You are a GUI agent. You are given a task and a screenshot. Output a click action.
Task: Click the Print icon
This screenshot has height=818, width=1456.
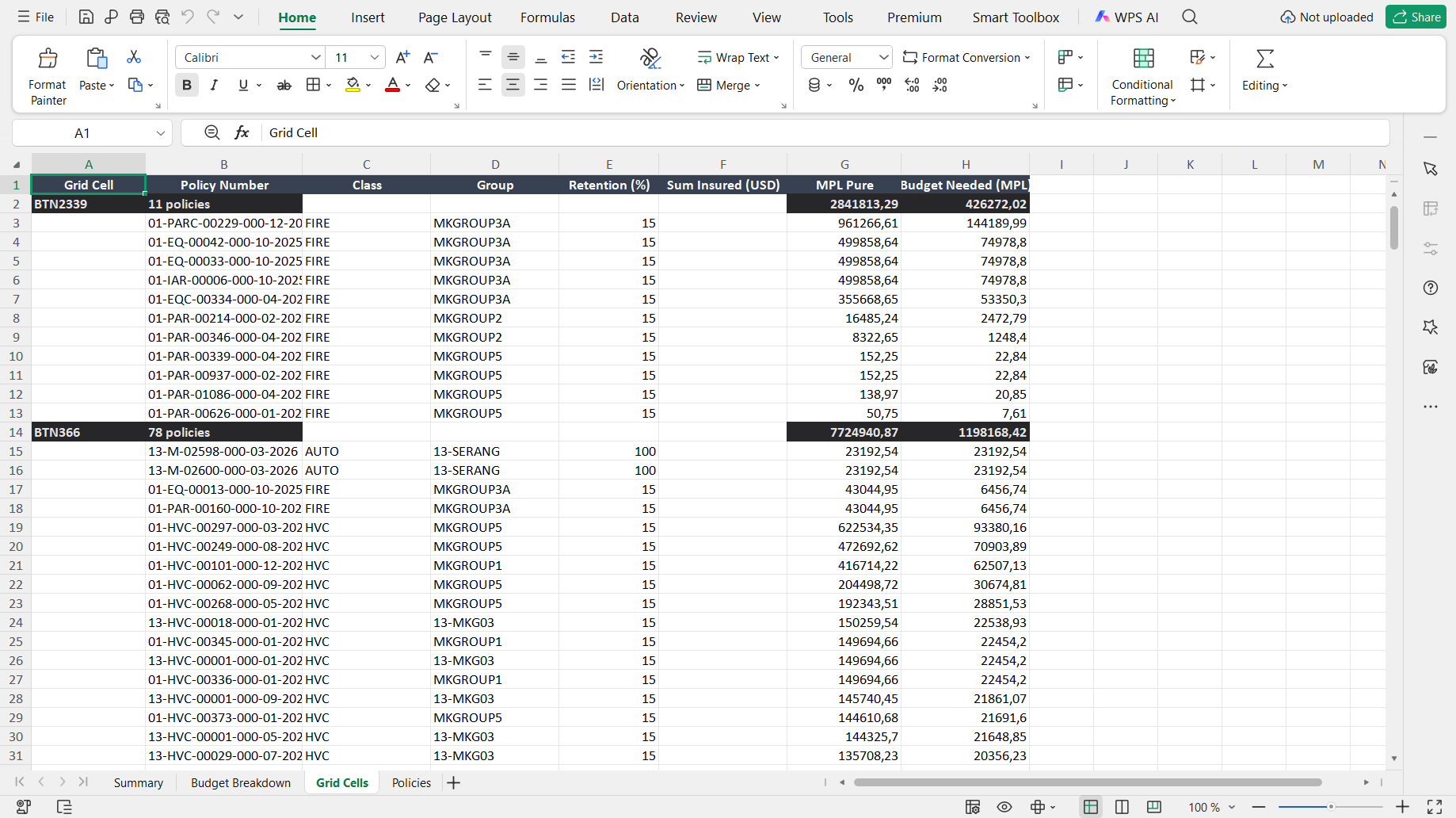click(x=137, y=17)
